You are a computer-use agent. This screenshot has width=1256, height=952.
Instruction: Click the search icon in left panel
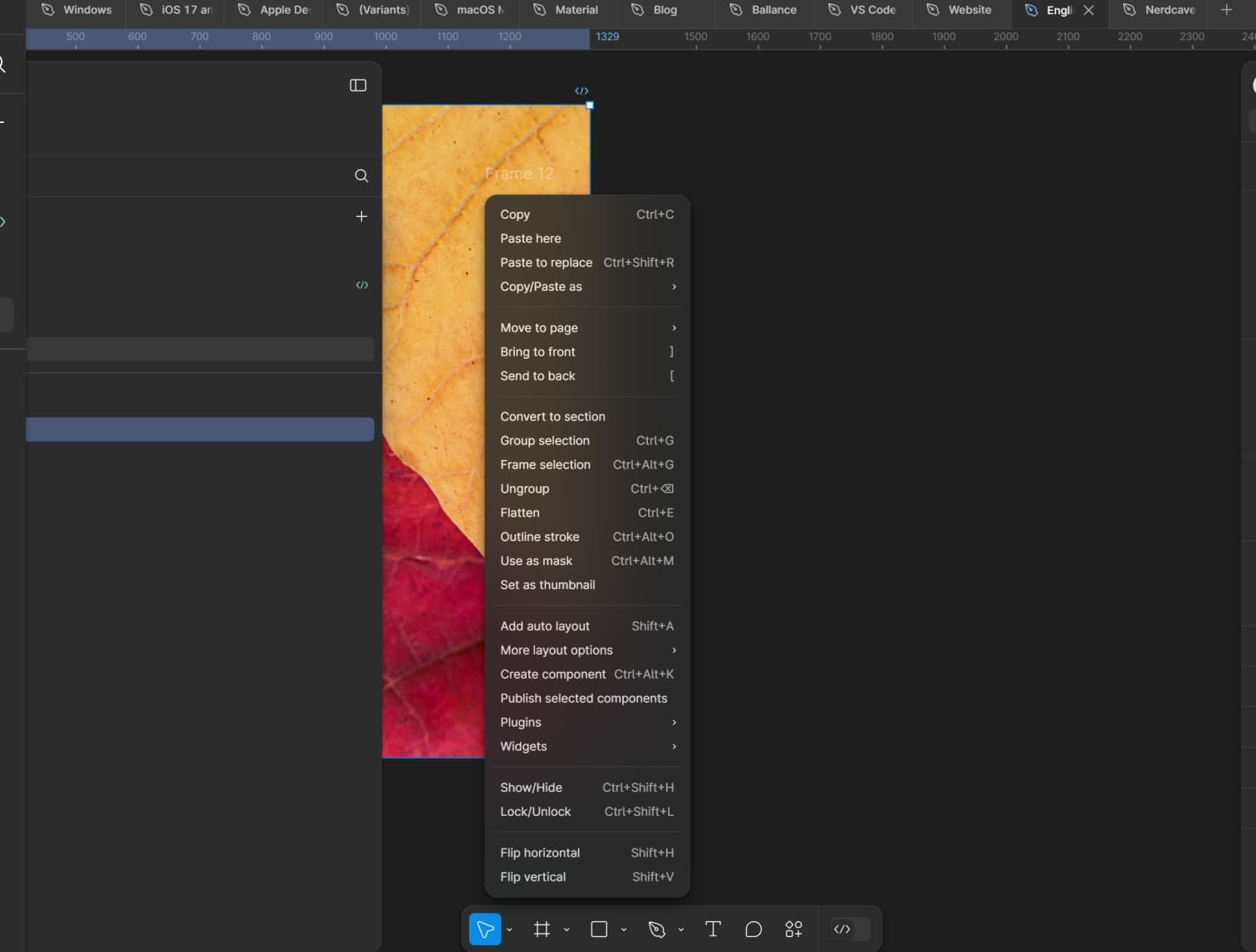pyautogui.click(x=361, y=175)
